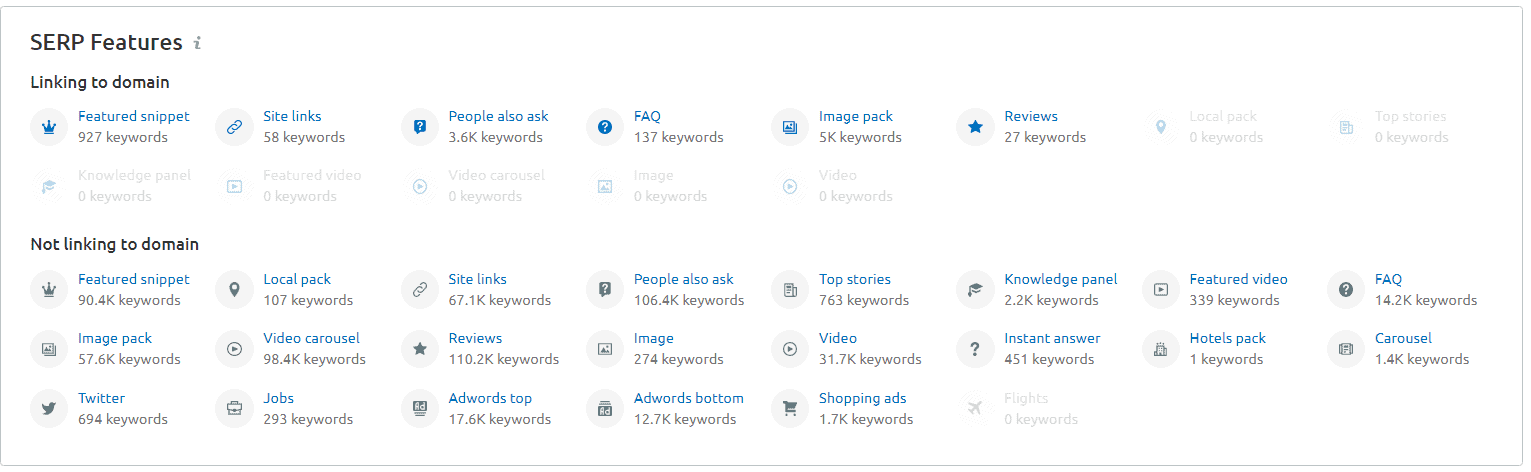Click the shopping cart icon for Shopping ads
The width and height of the screenshot is (1531, 472).
pos(789,408)
